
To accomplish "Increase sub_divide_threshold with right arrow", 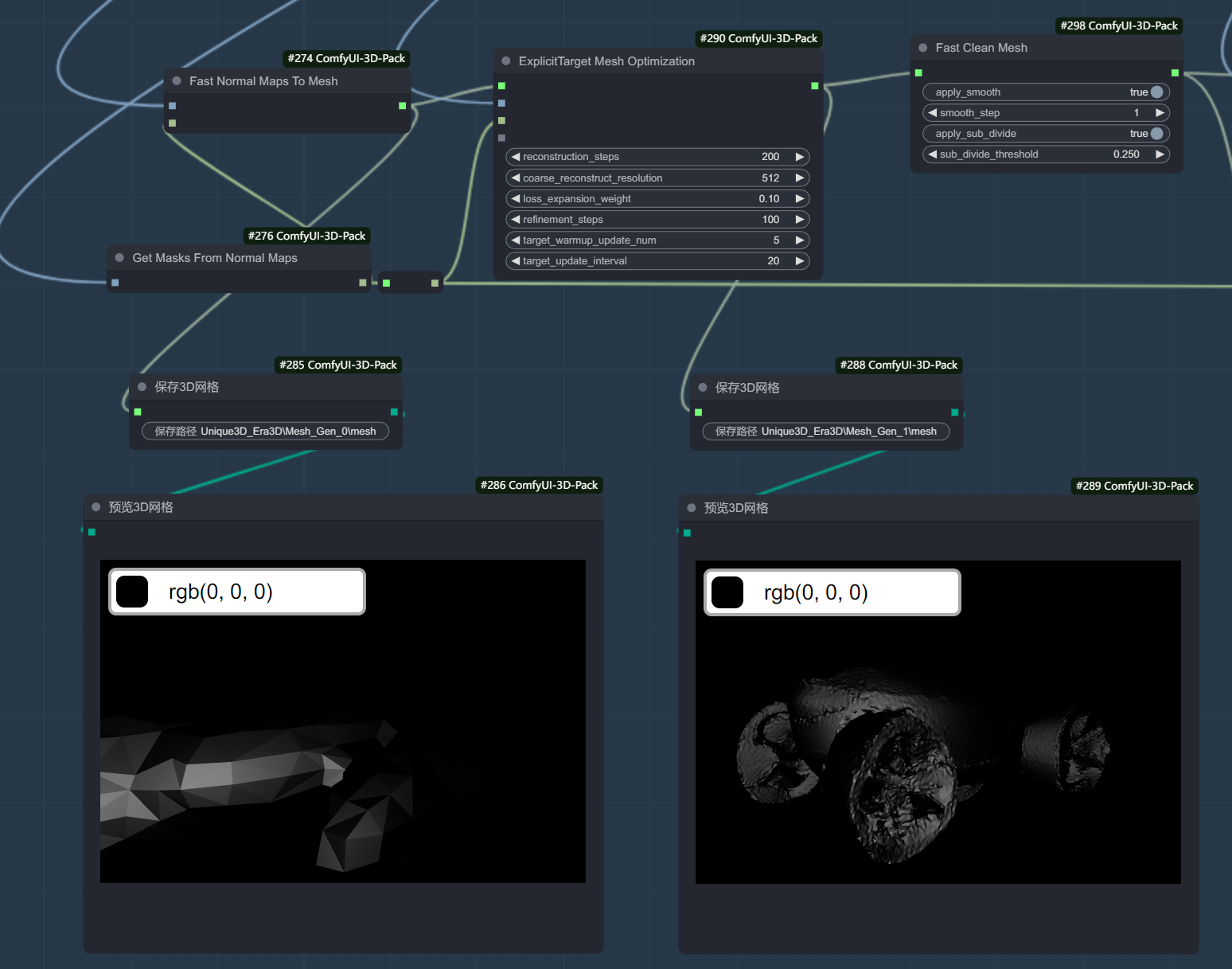I will tap(1160, 154).
